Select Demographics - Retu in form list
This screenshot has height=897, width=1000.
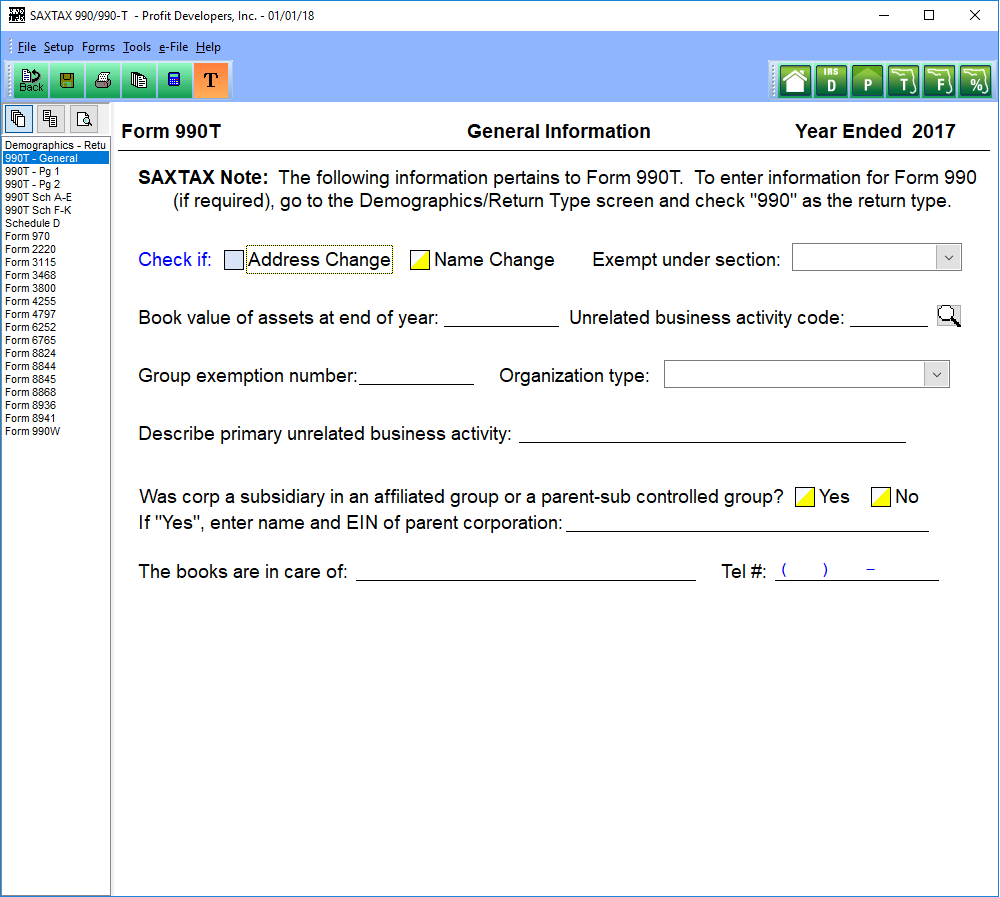point(55,145)
